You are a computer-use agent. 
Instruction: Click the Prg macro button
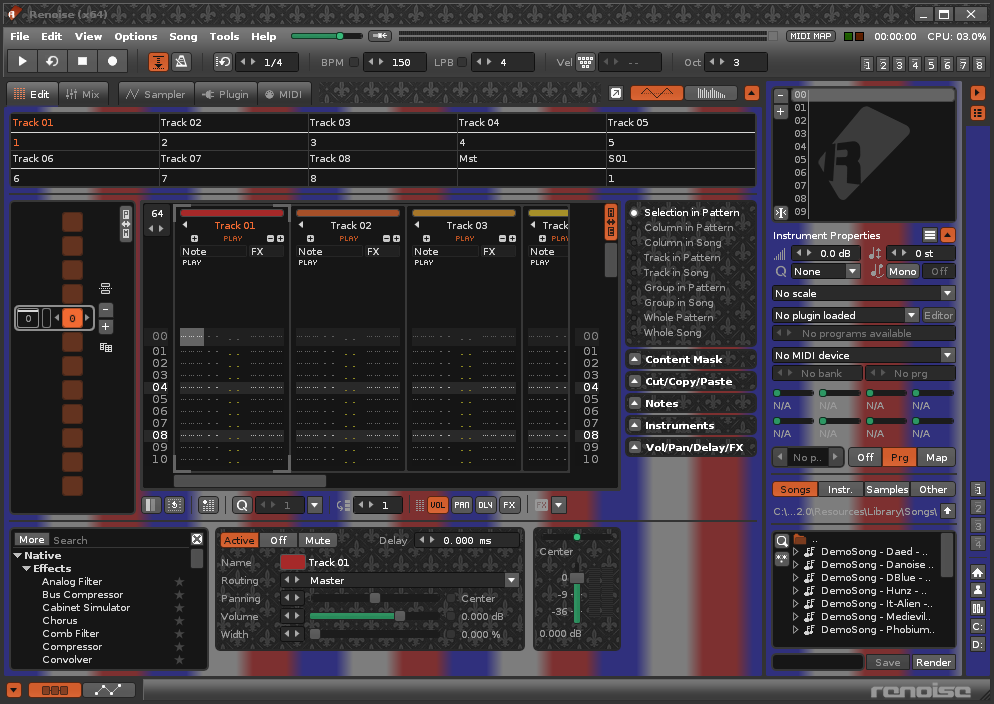pos(899,458)
